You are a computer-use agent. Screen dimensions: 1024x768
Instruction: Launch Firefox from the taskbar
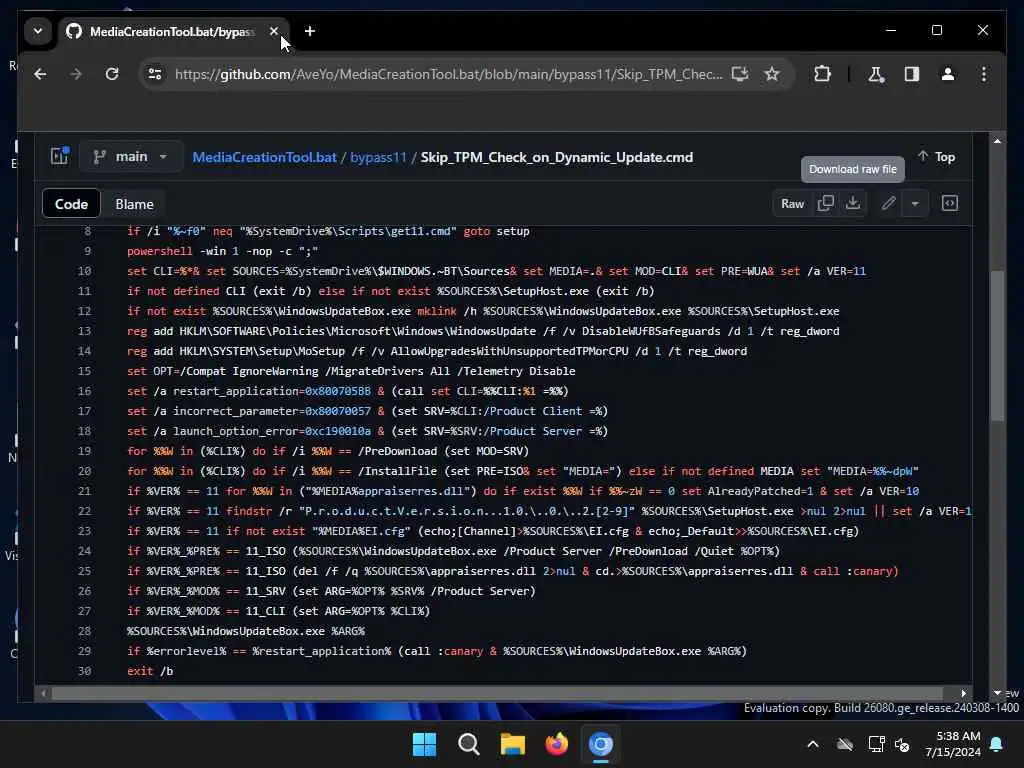click(x=556, y=744)
